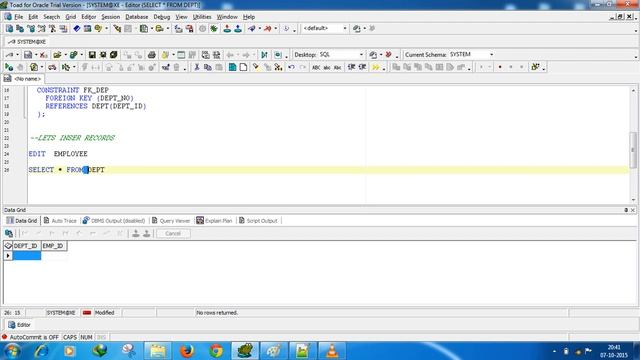The height and width of the screenshot is (360, 640).
Task: Click the Editor button at window bottom
Action: (x=19, y=325)
